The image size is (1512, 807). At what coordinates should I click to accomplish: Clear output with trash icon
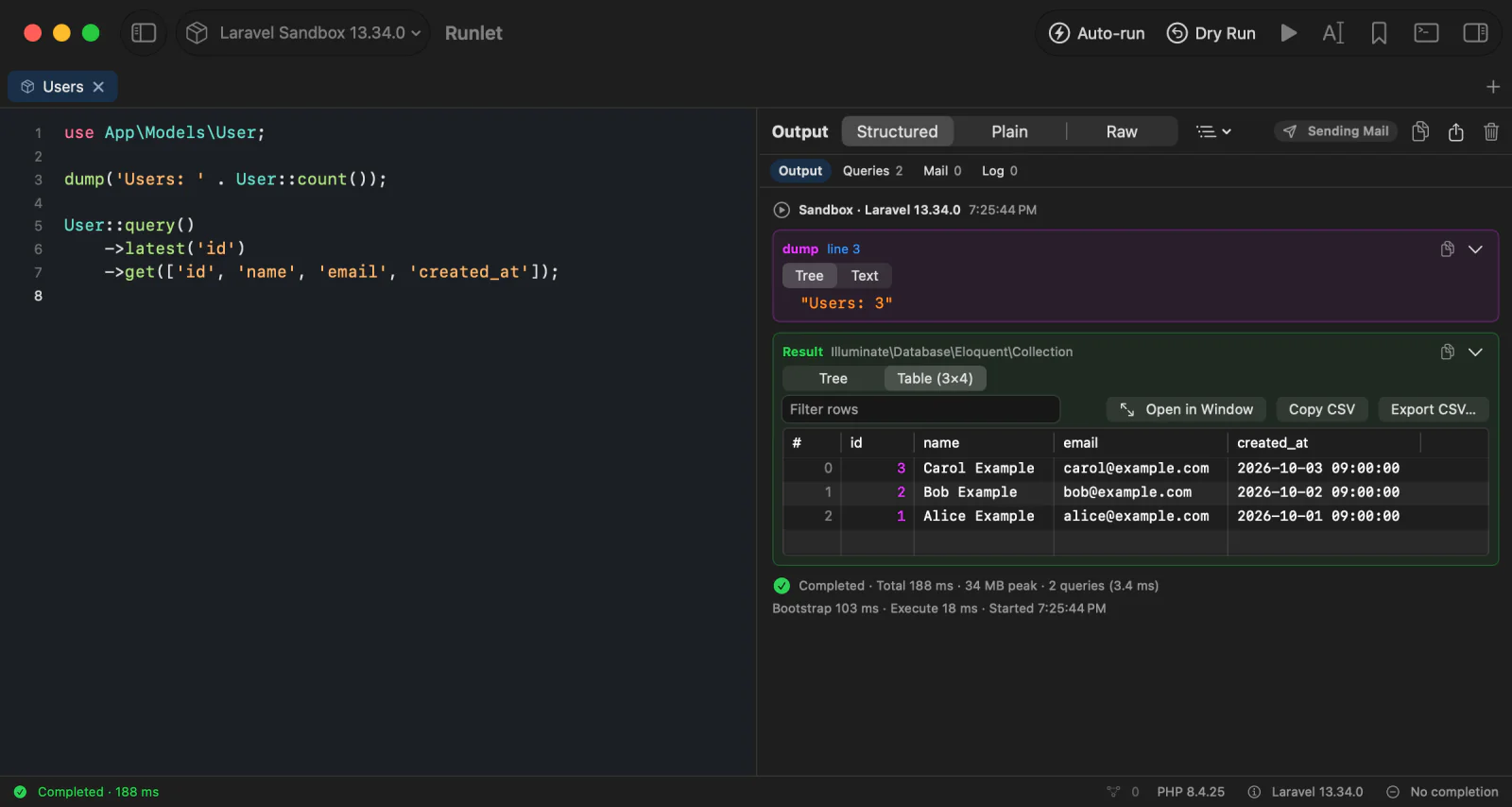click(1491, 131)
